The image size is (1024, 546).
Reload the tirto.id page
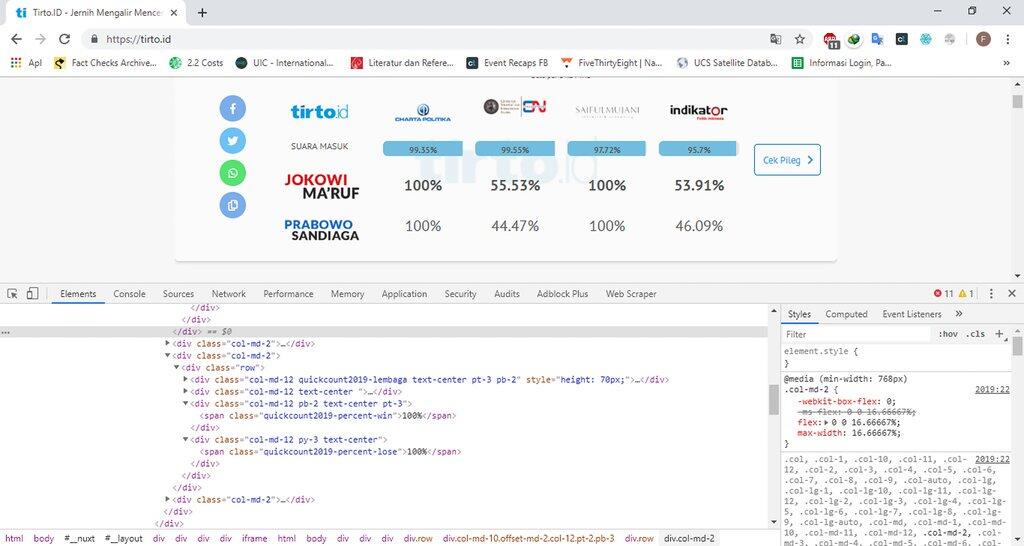tap(64, 39)
